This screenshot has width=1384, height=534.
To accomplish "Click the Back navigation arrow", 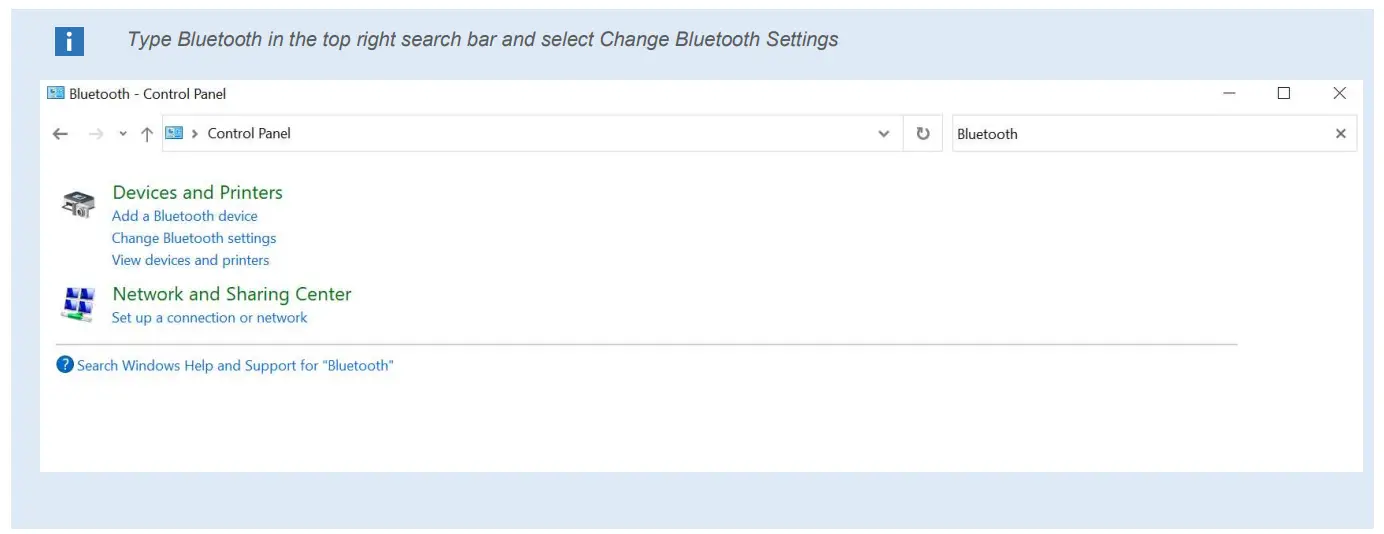I will pyautogui.click(x=60, y=134).
